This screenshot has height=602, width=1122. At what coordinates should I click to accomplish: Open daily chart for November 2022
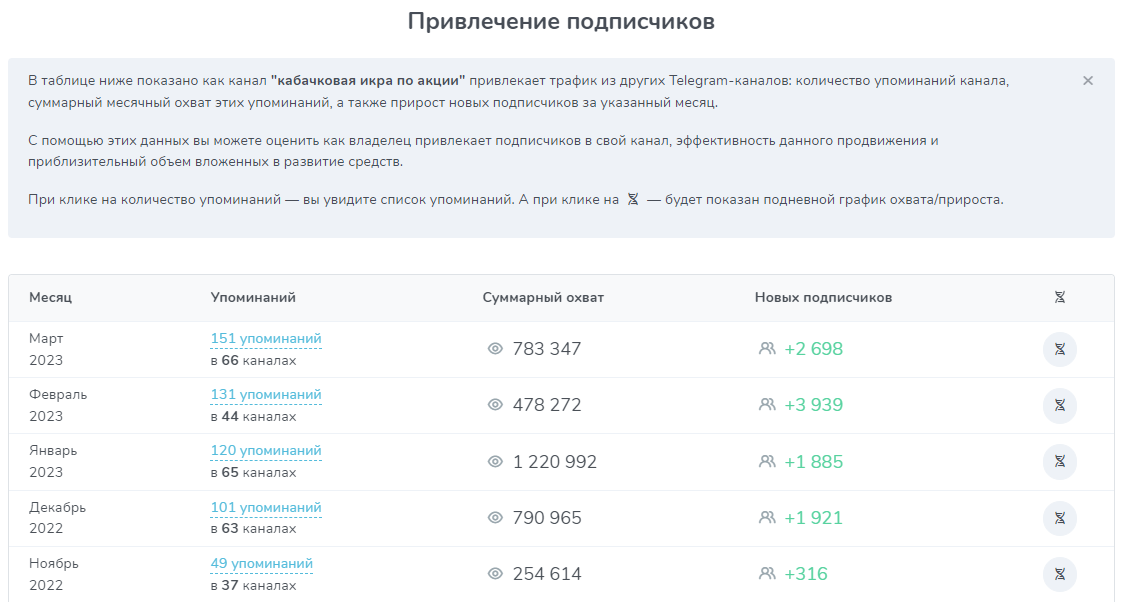click(1059, 574)
